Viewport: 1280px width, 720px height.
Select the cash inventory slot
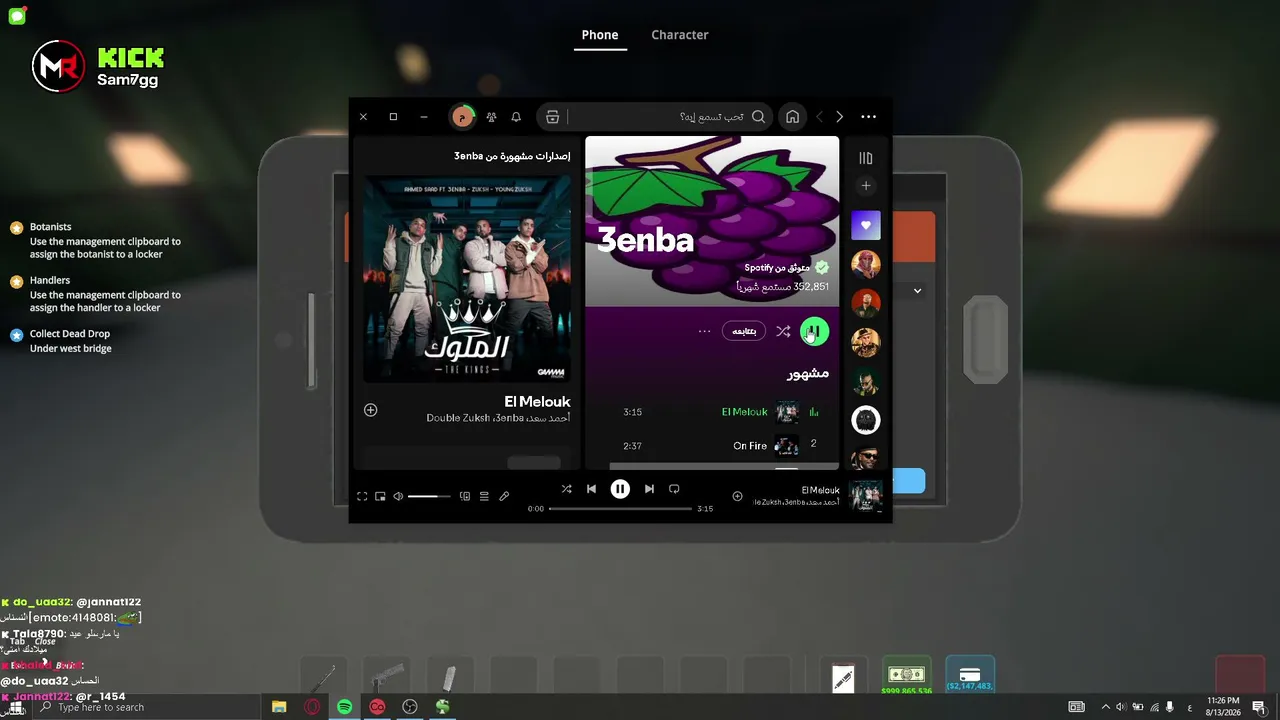tap(907, 677)
